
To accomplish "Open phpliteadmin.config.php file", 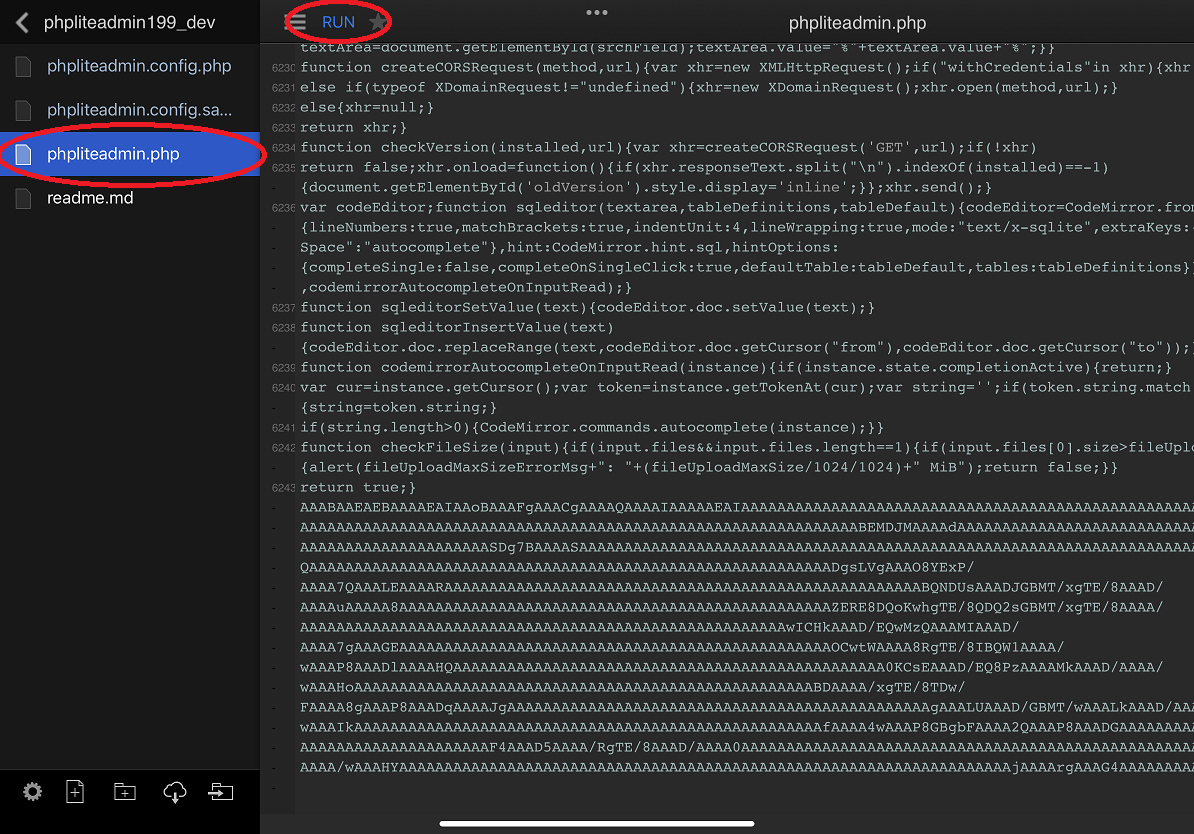I will [129, 66].
